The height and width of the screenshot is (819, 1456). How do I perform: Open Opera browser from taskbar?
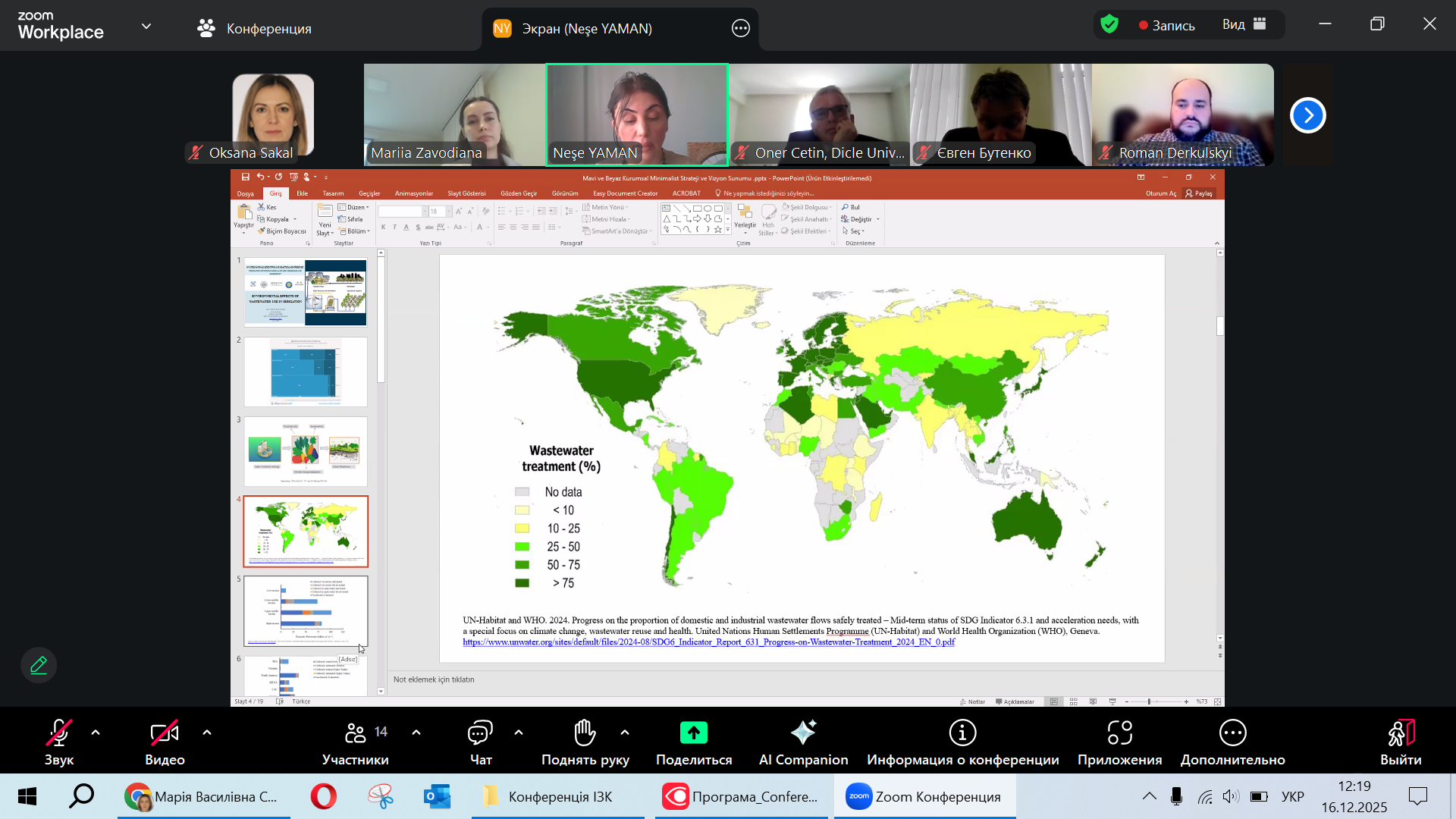324,796
